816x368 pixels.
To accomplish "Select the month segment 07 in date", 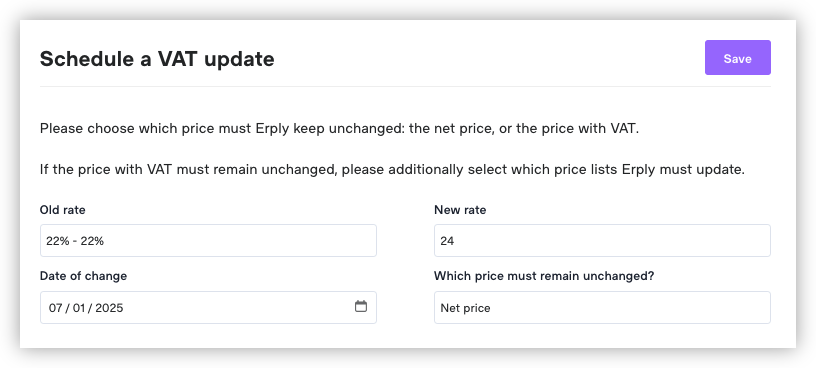I will 56,308.
